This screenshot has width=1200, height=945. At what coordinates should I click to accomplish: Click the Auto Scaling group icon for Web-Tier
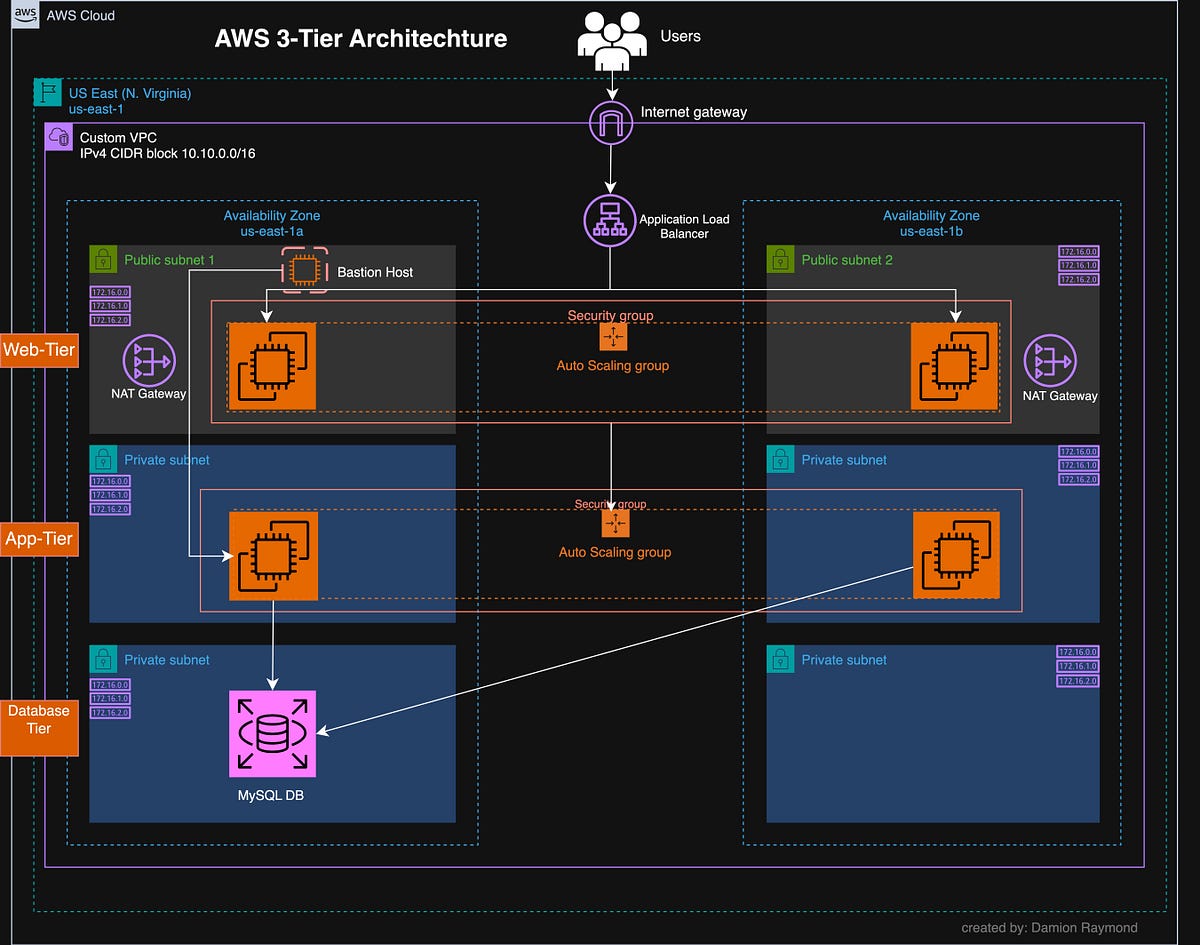[611, 337]
